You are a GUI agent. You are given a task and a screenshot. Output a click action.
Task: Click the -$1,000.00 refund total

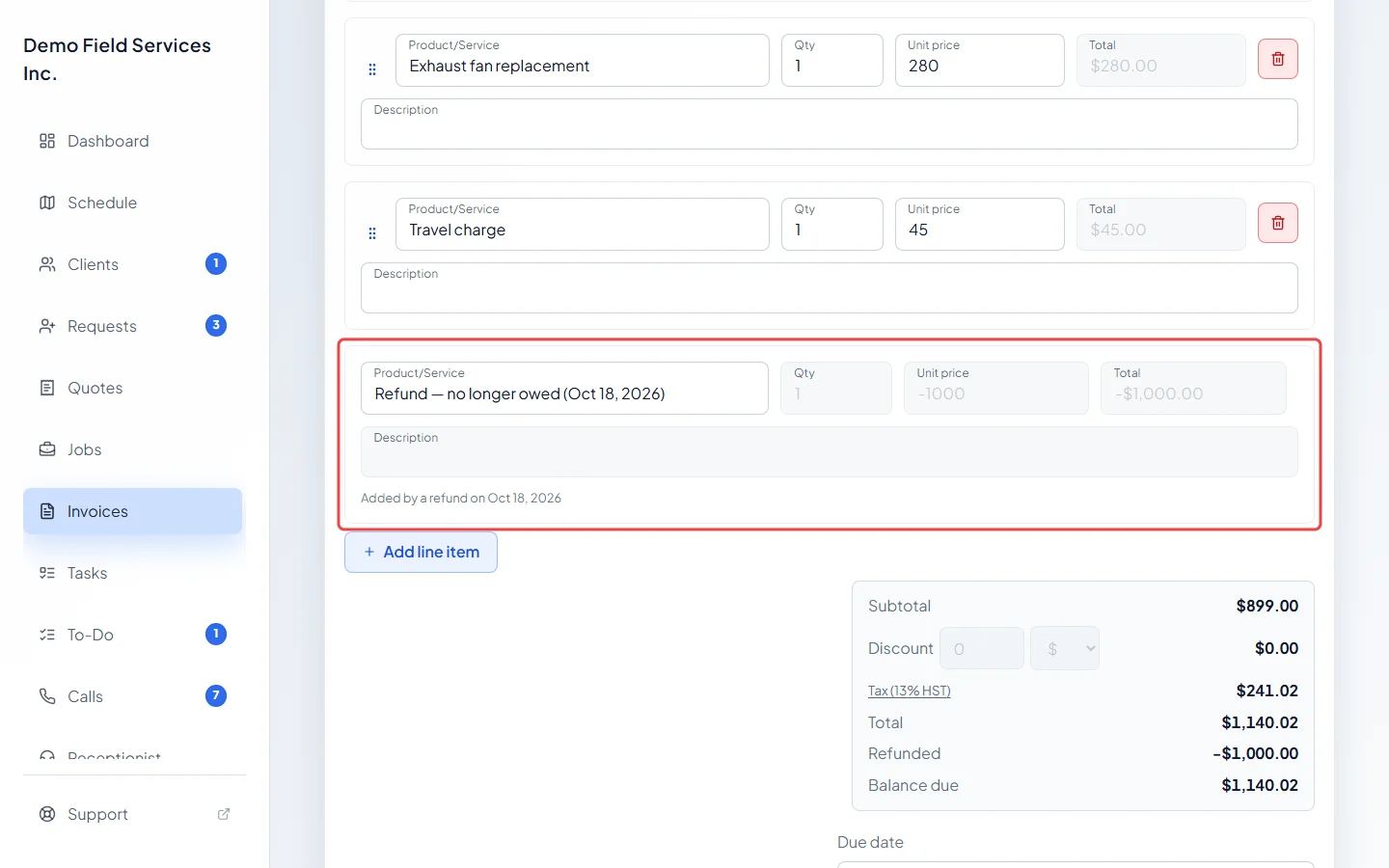(x=1194, y=388)
